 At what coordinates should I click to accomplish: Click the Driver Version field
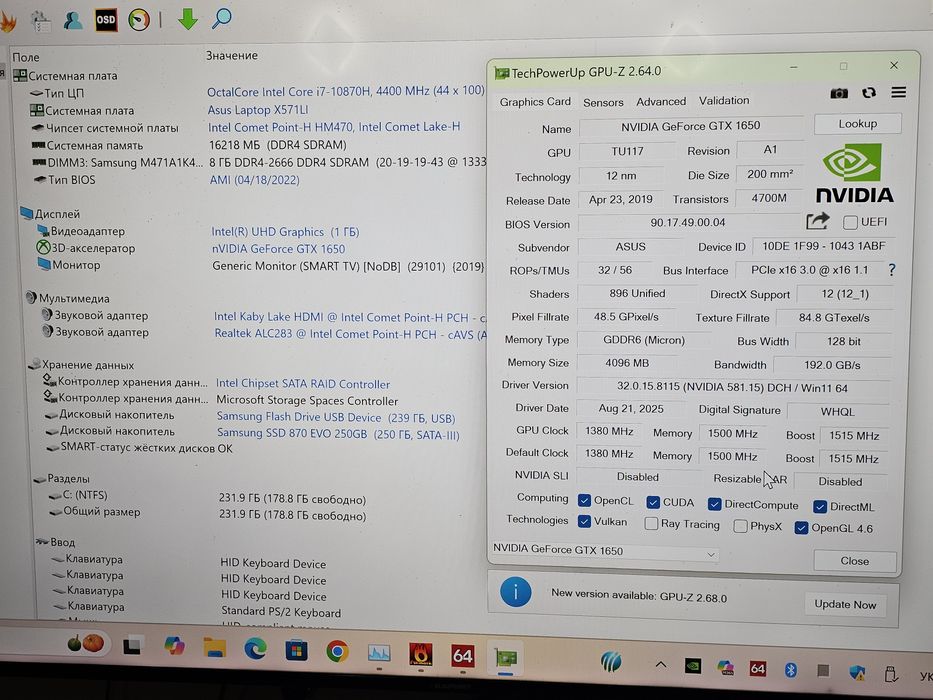tap(732, 388)
